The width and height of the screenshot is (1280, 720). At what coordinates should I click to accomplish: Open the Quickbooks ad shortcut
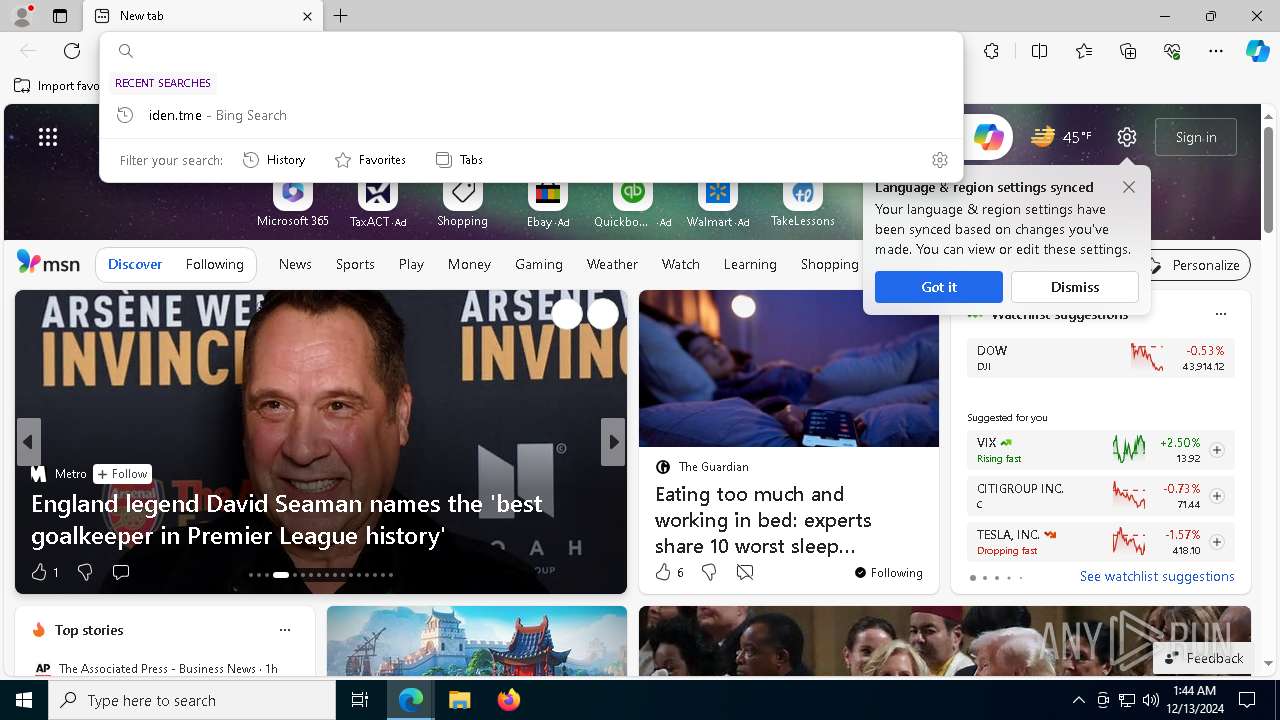click(632, 204)
